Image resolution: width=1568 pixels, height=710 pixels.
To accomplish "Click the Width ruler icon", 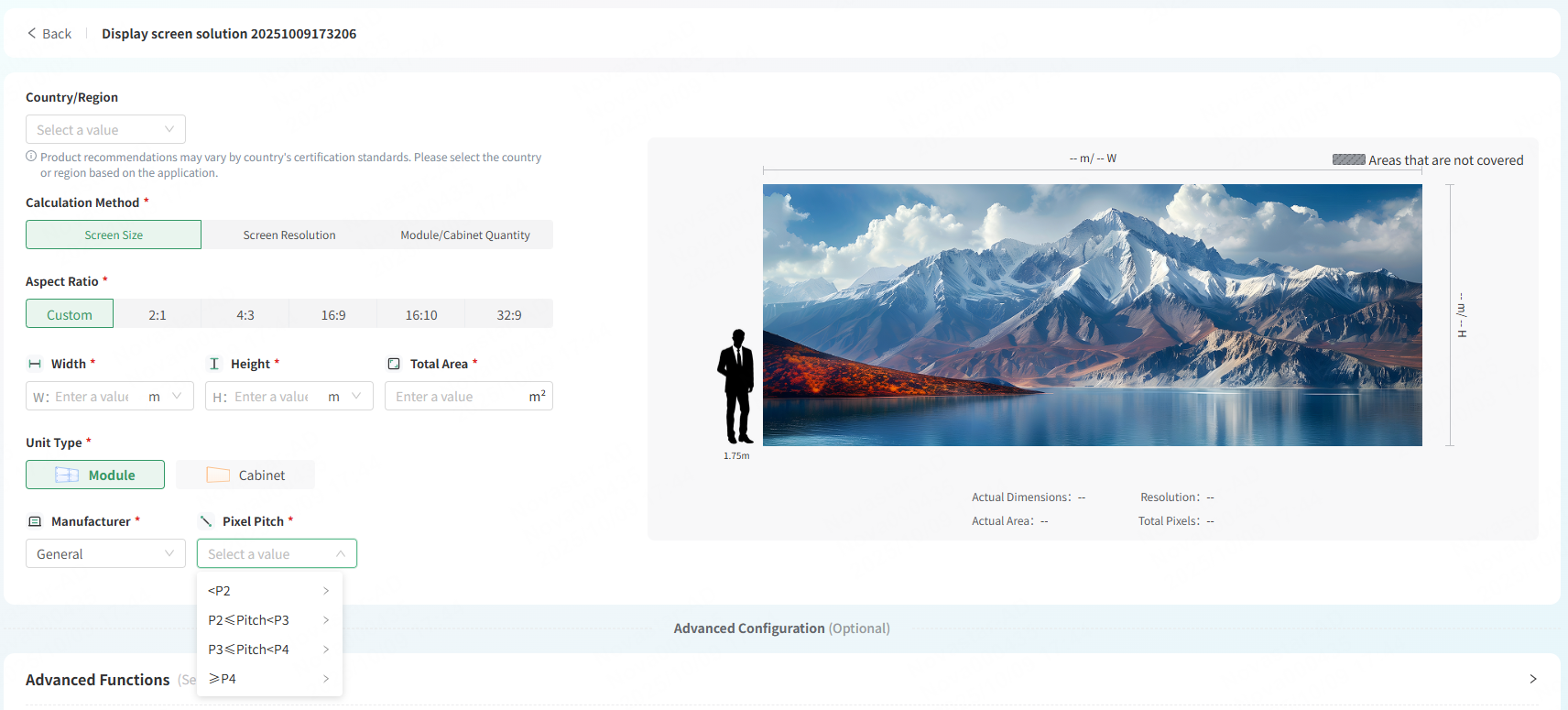I will [35, 364].
